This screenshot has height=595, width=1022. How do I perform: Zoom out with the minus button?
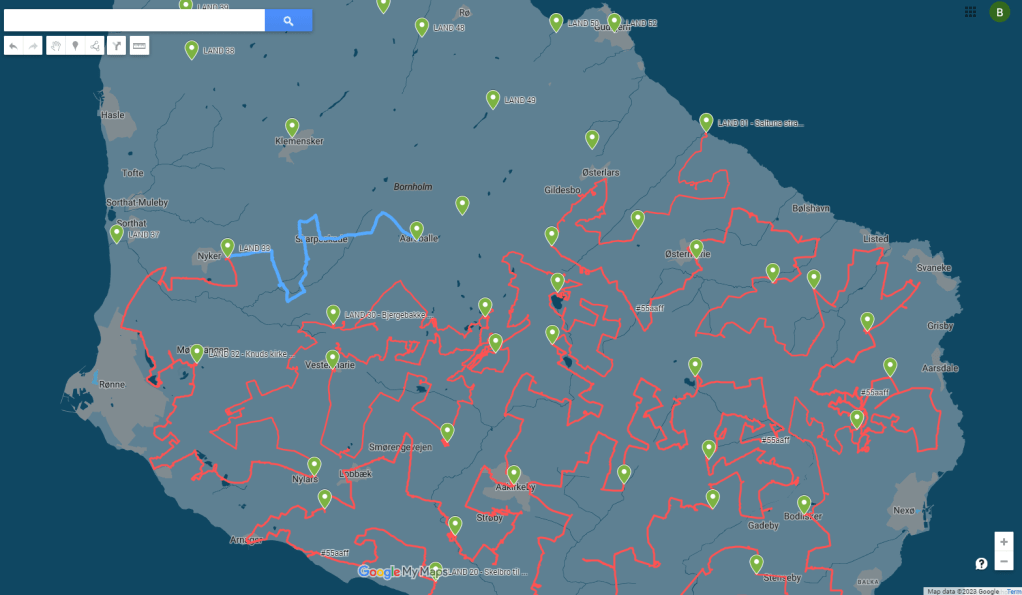click(x=1003, y=561)
